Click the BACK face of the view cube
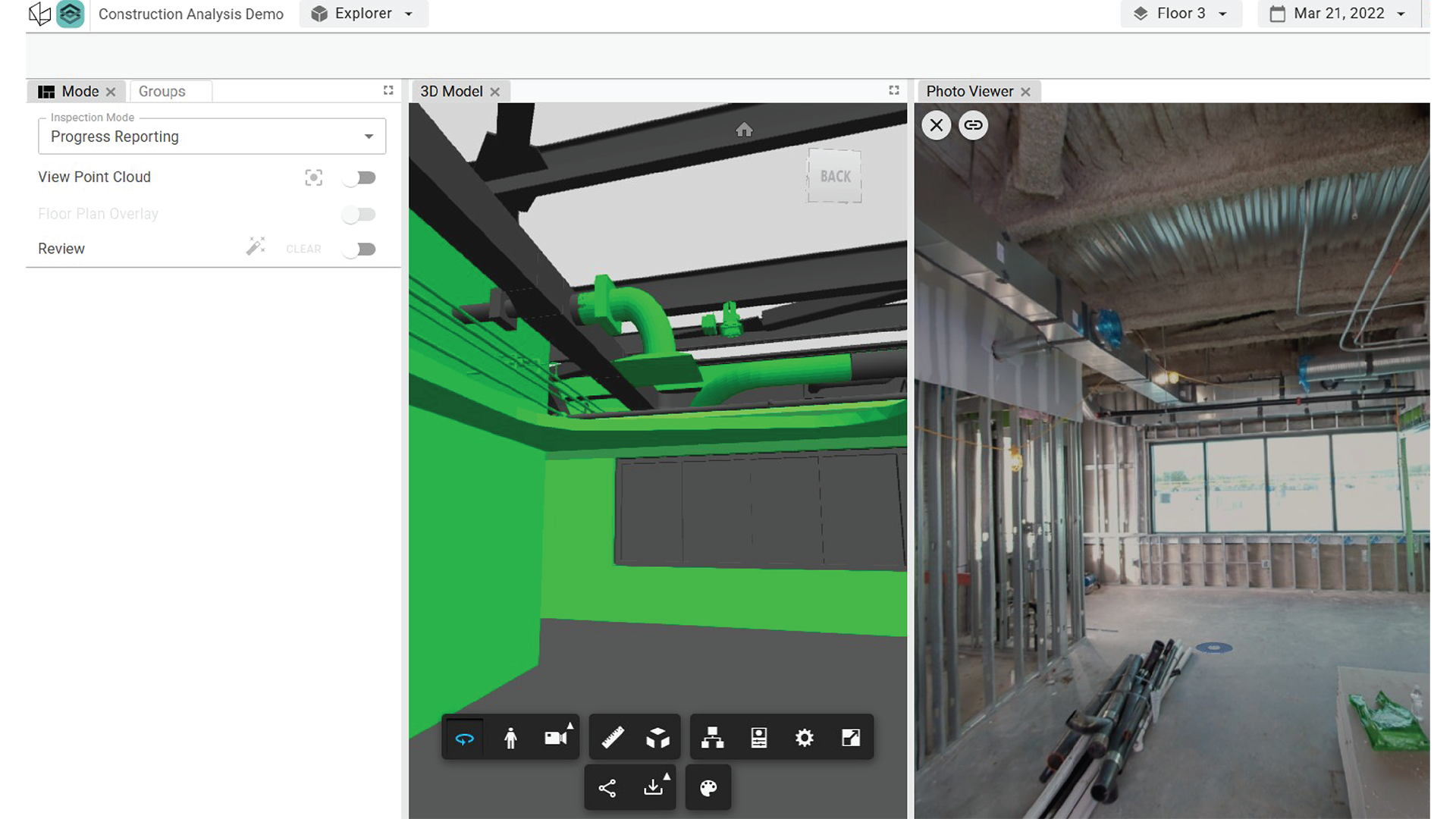This screenshot has width=1456, height=819. coord(835,177)
